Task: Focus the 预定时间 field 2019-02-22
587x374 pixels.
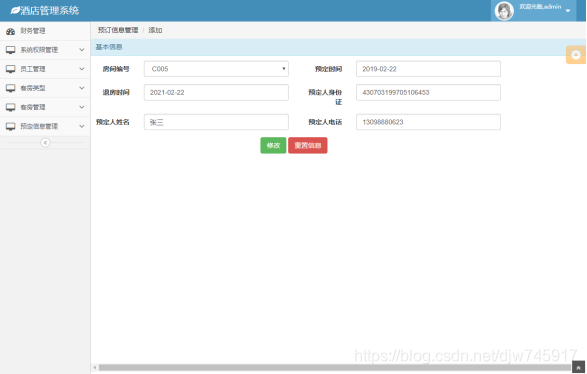Action: click(428, 69)
